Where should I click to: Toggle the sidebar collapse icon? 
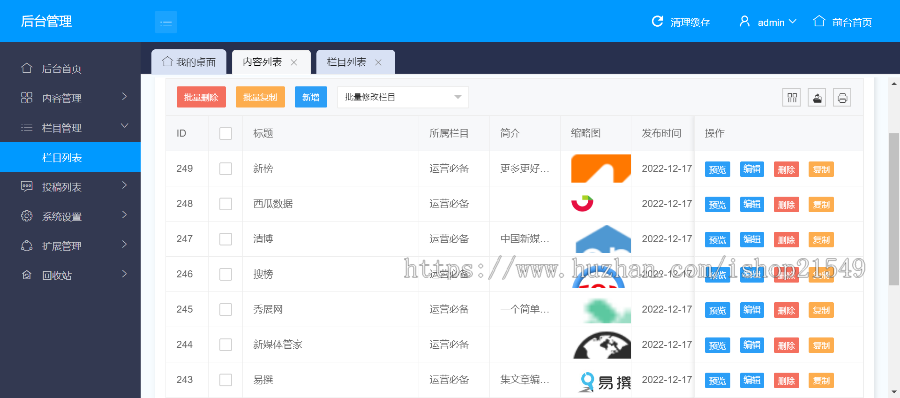point(166,22)
